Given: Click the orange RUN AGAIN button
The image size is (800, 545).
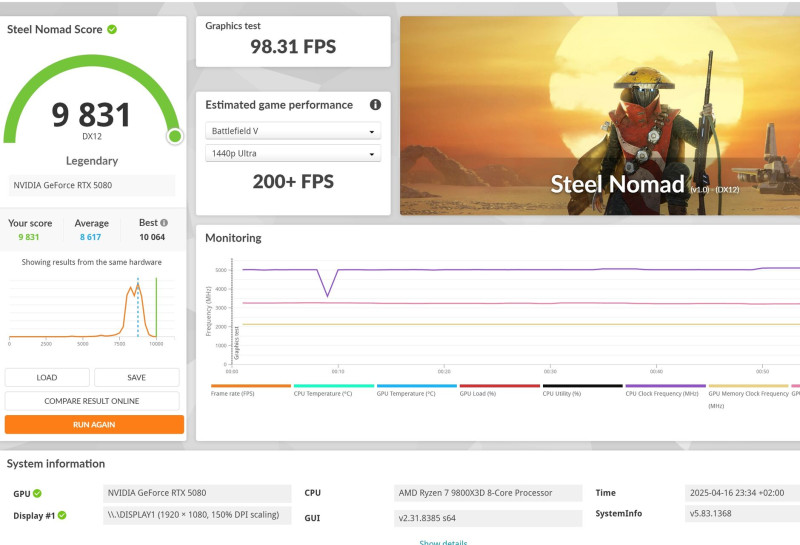Looking at the screenshot, I should click(94, 425).
